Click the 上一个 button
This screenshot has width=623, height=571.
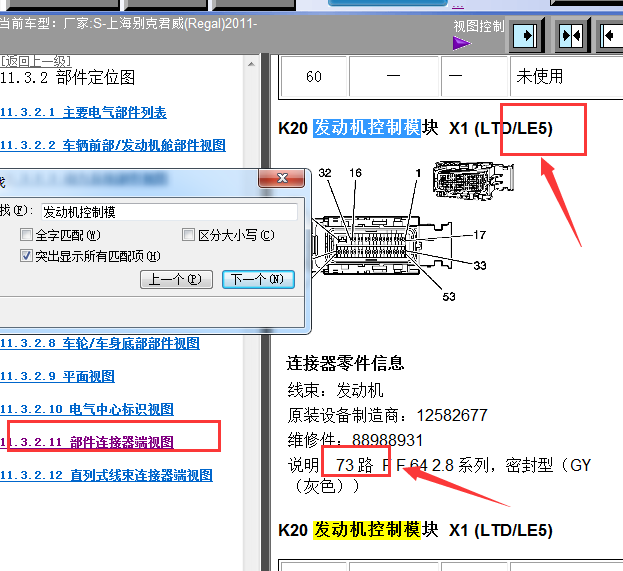click(x=176, y=279)
